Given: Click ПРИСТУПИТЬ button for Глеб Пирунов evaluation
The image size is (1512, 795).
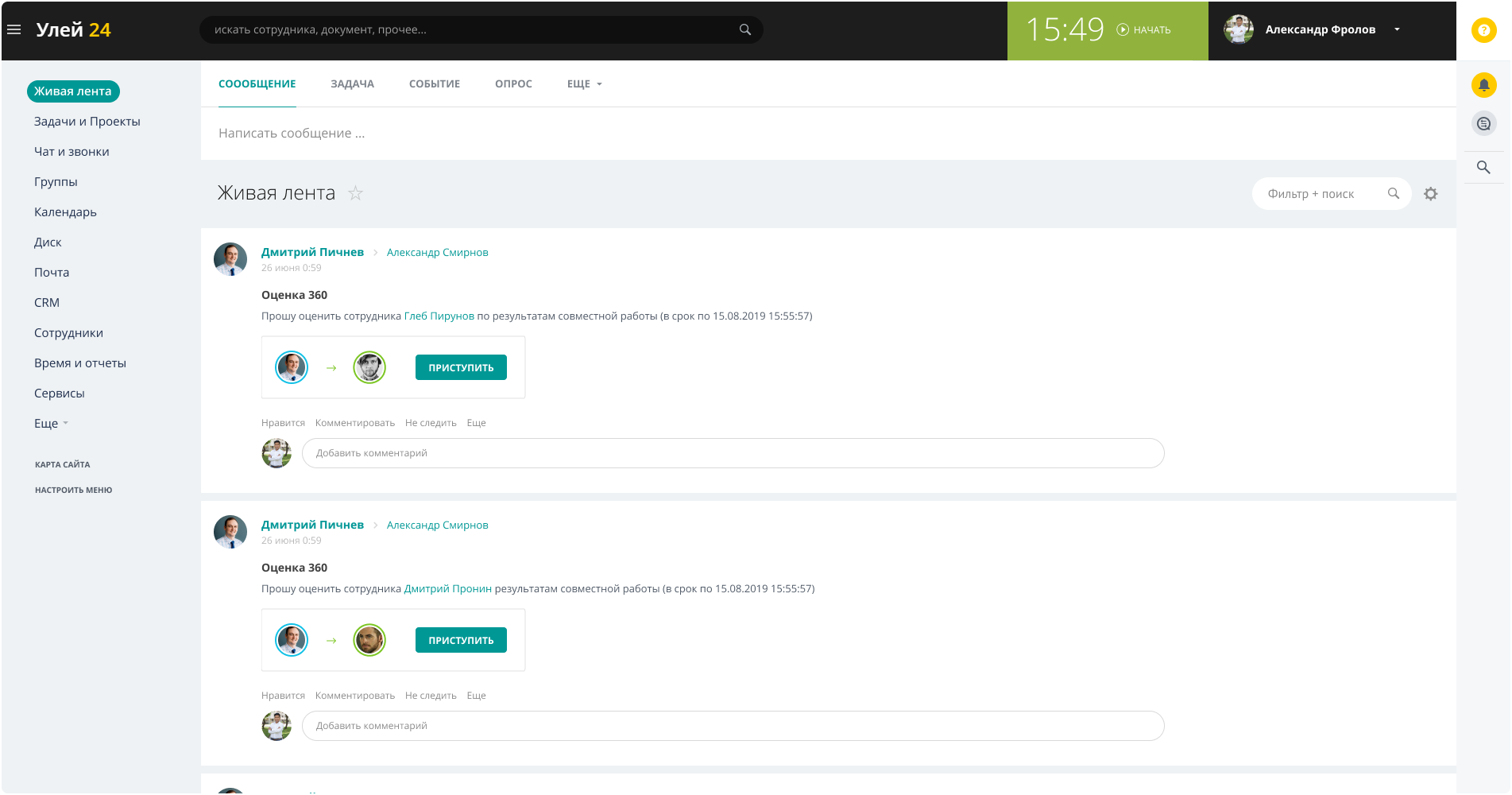Looking at the screenshot, I should [461, 367].
